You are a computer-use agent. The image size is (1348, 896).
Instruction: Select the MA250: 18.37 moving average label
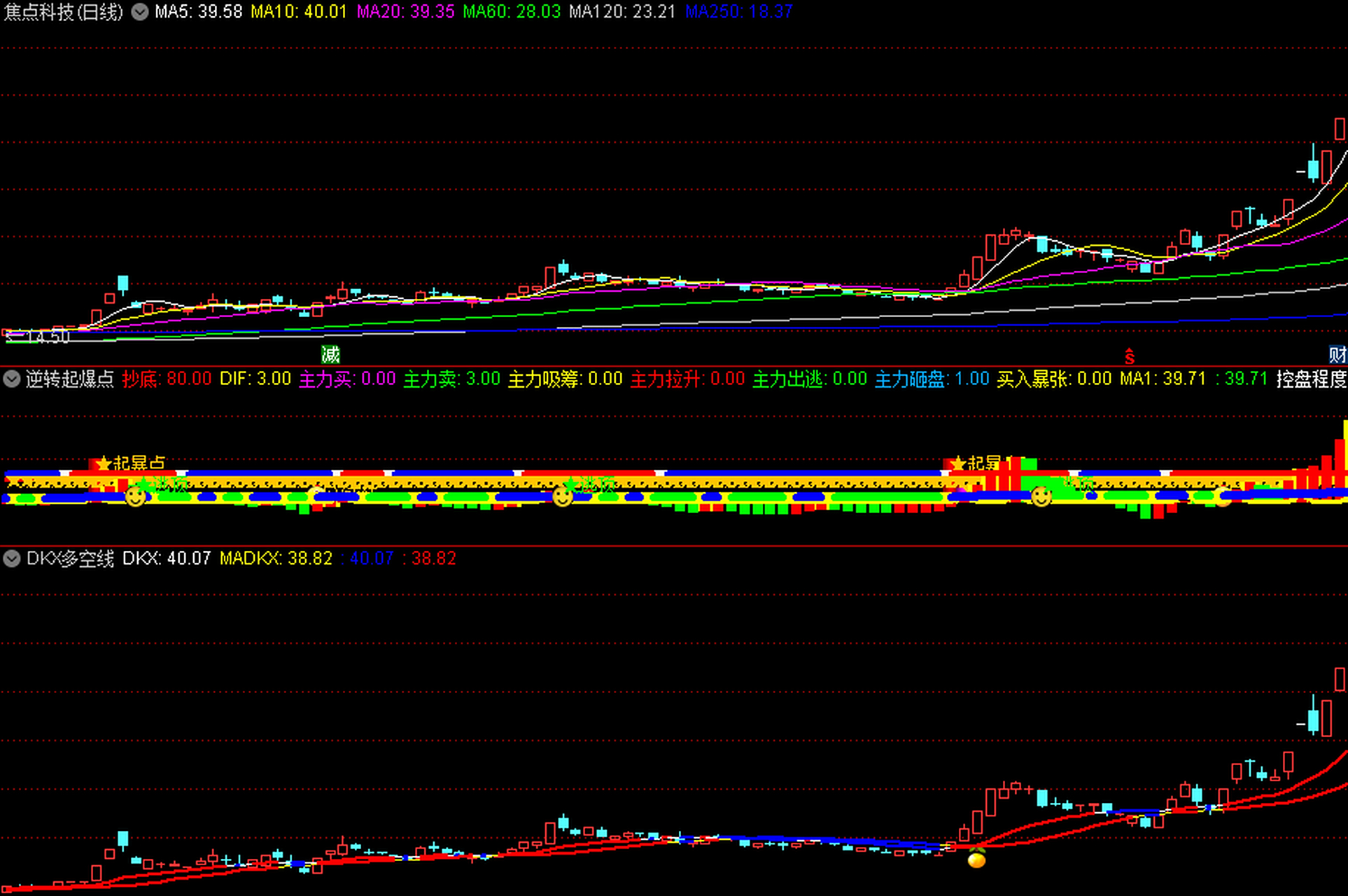click(x=738, y=12)
